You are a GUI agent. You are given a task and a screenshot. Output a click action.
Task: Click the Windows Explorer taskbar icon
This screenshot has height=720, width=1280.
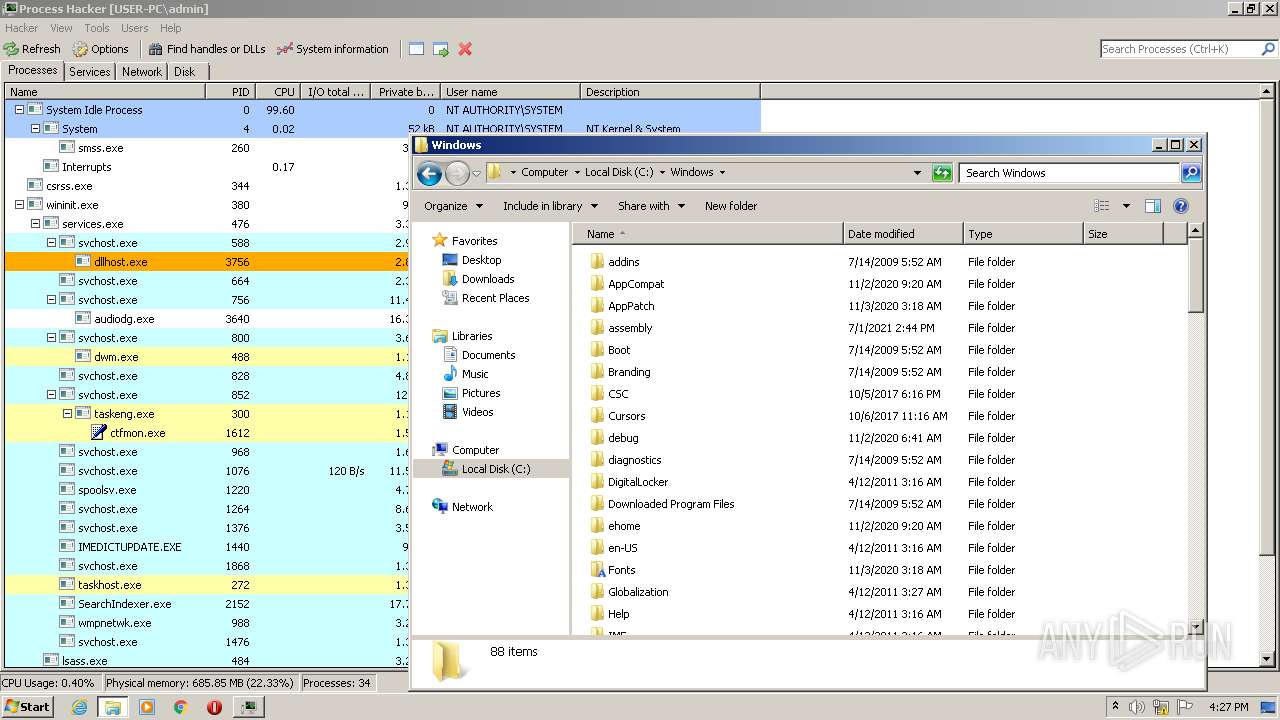tap(113, 707)
